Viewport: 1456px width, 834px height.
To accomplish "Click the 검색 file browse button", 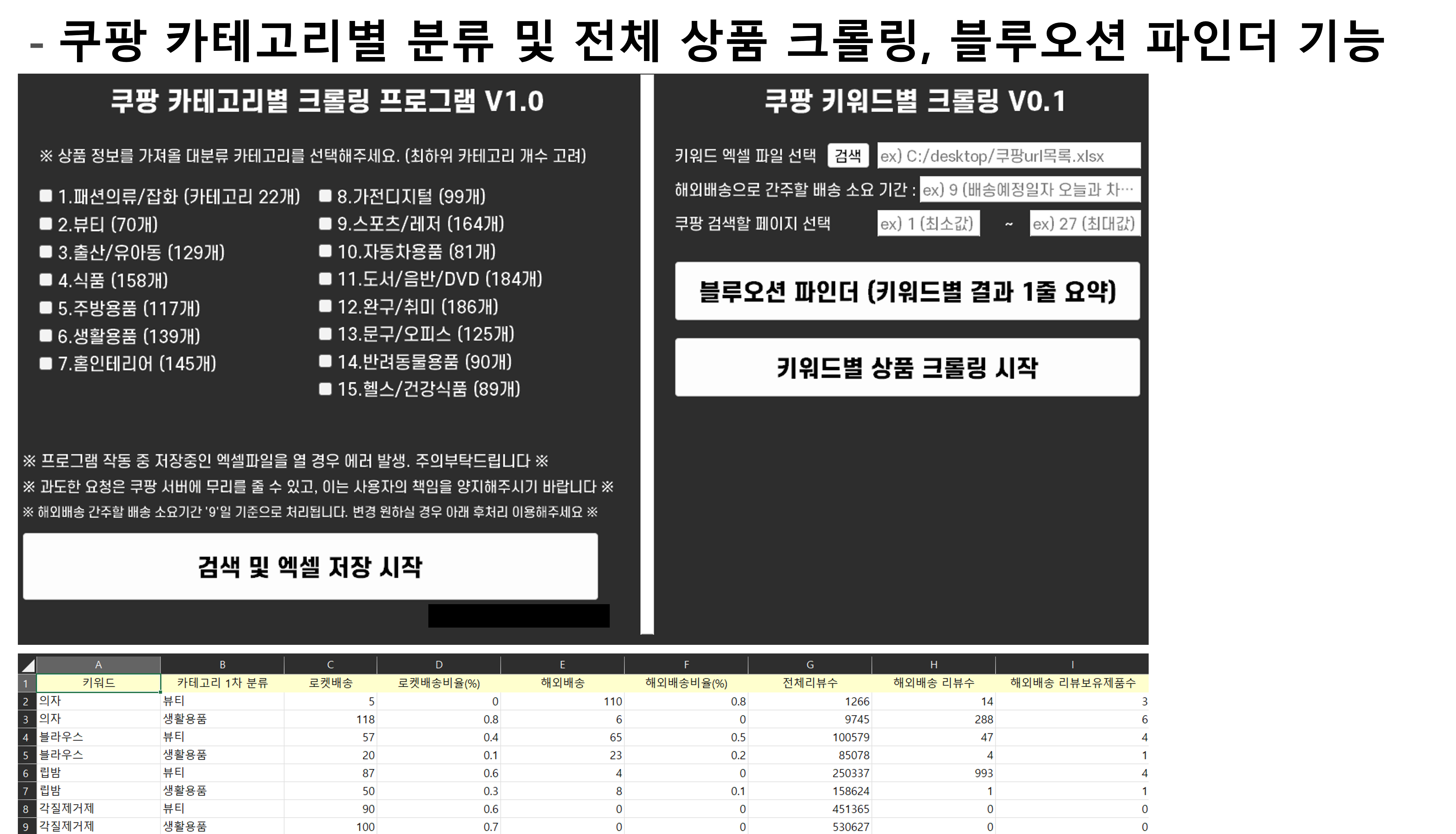I will click(847, 156).
